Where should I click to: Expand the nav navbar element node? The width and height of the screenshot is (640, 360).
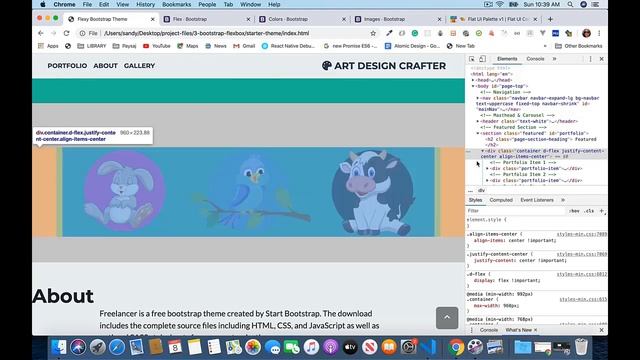(478, 98)
